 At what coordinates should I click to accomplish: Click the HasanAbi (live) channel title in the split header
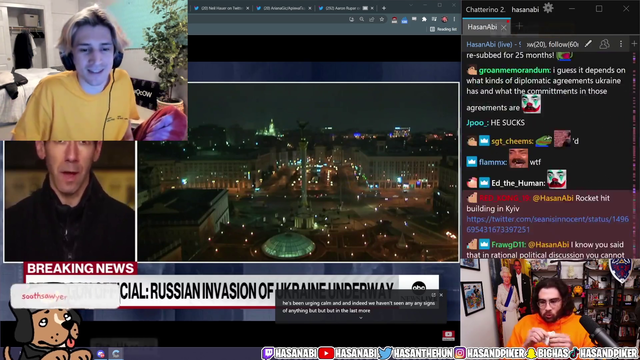[x=494, y=44]
